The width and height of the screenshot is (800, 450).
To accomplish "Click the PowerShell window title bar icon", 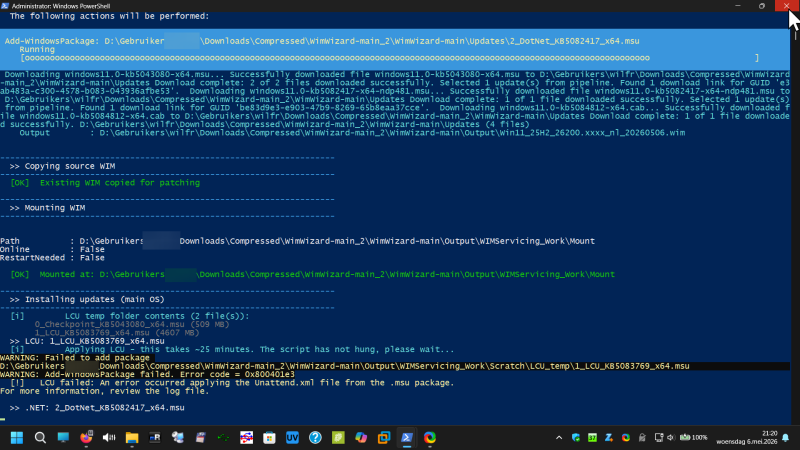I will click(5, 6).
